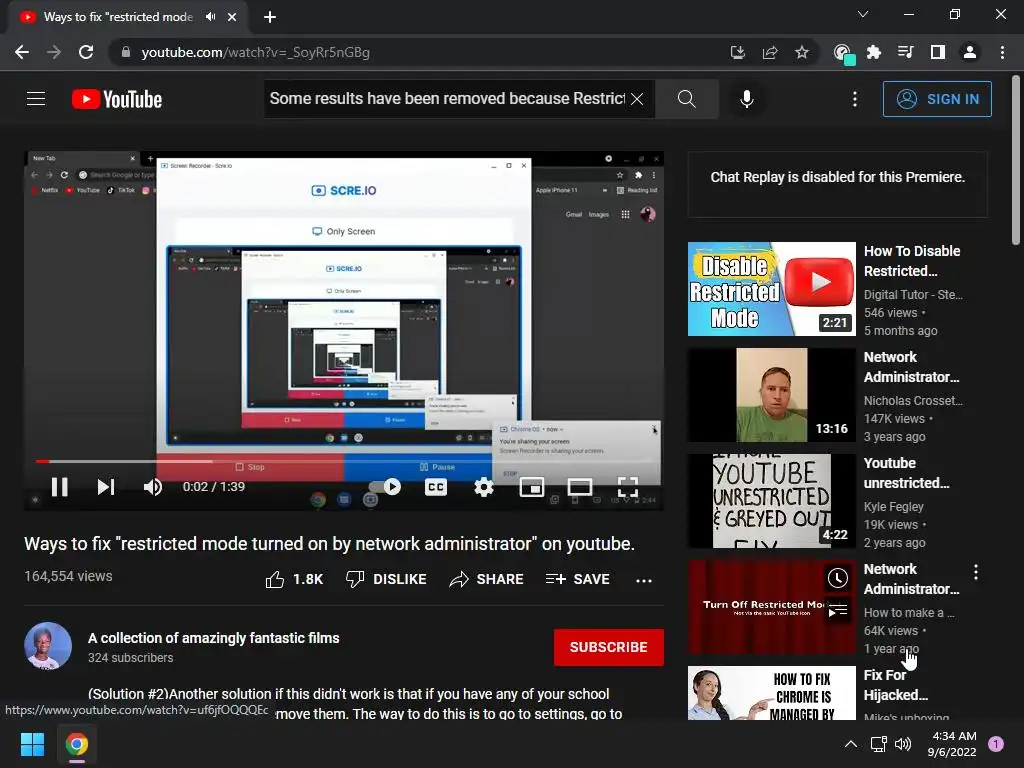
Task: Close the YouTube tab
Action: [x=232, y=17]
